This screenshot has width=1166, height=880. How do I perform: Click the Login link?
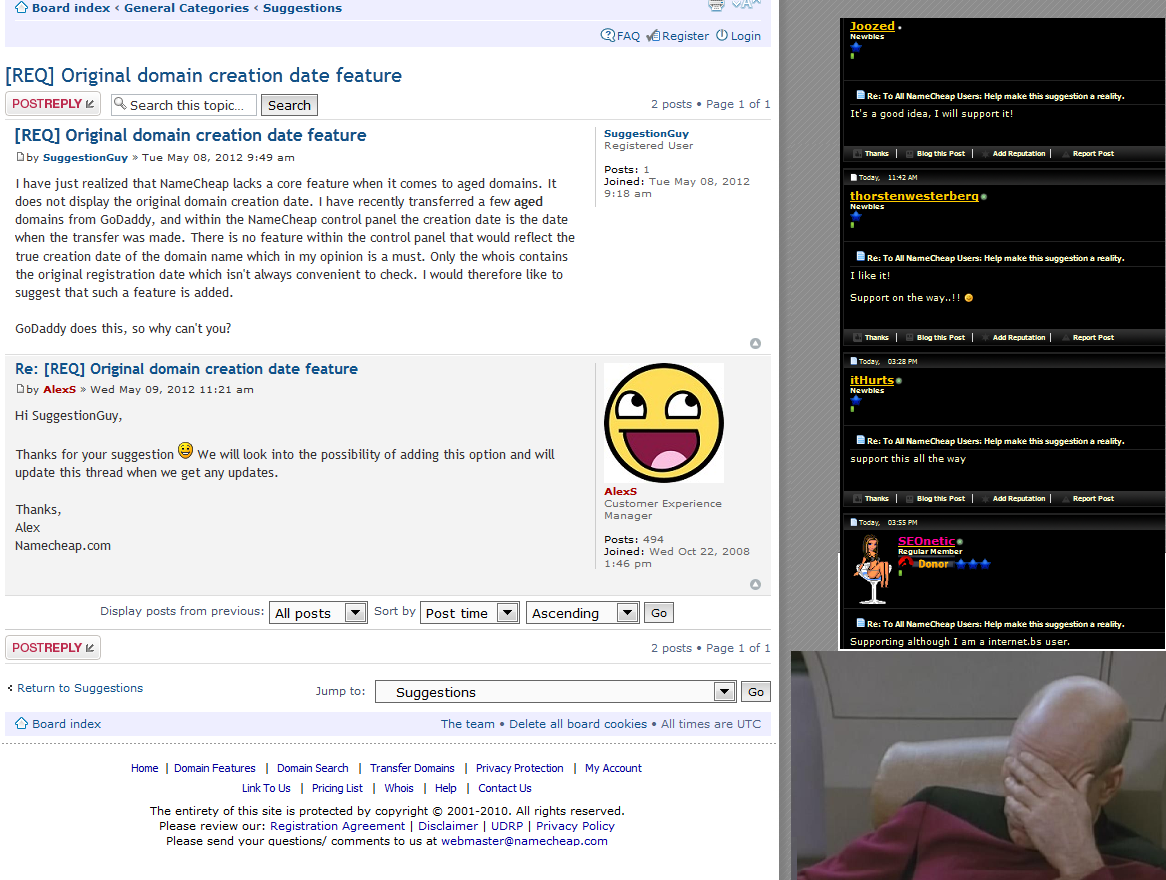(738, 36)
